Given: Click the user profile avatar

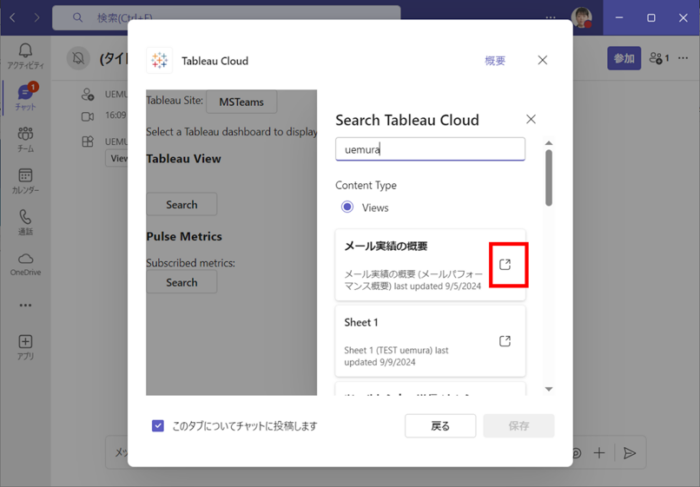Looking at the screenshot, I should point(582,18).
